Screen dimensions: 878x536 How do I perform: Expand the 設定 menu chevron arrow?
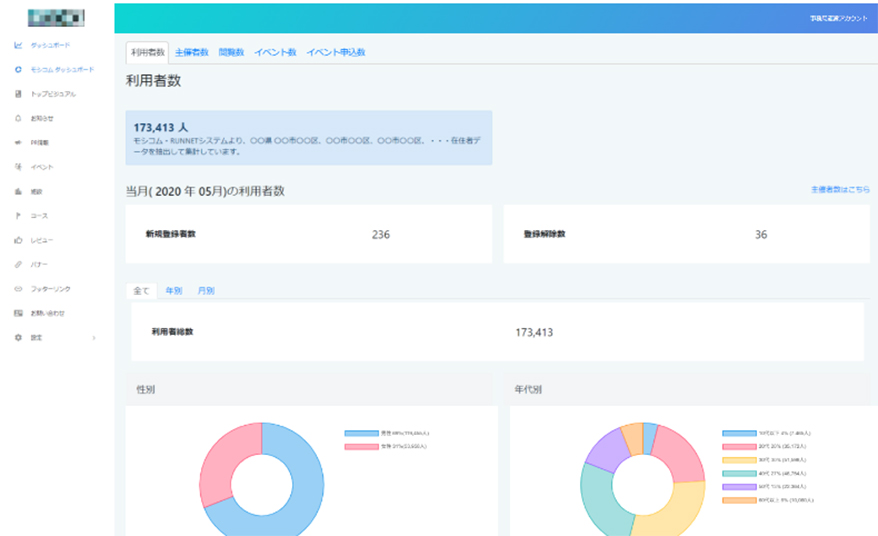click(94, 338)
